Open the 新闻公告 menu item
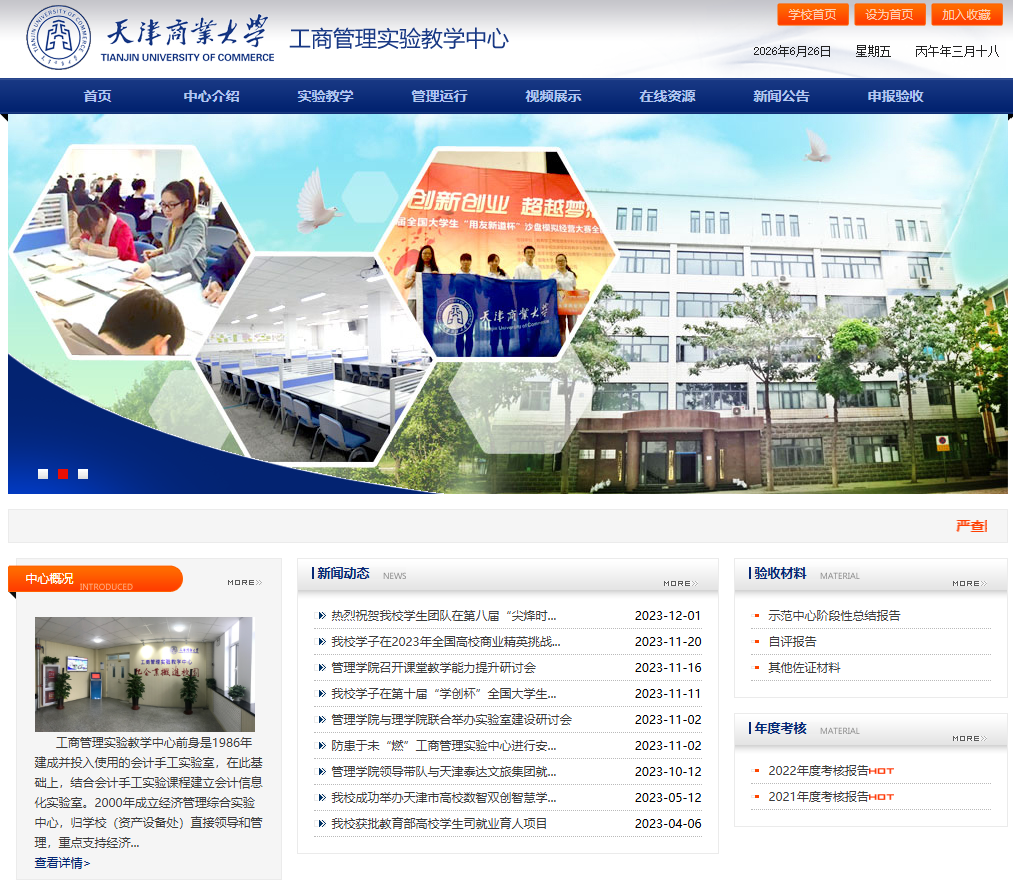The width and height of the screenshot is (1013, 891). click(x=781, y=96)
